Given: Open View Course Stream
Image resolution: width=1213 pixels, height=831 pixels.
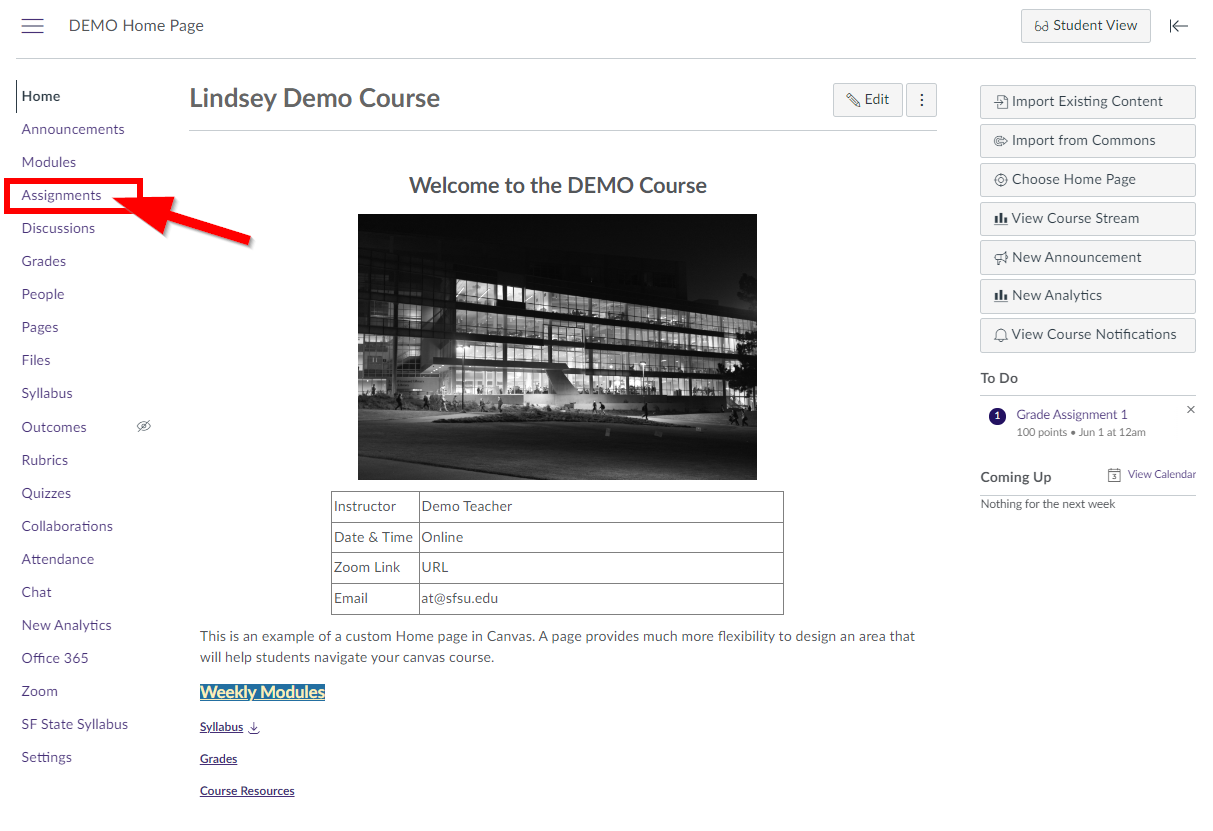Looking at the screenshot, I should click(x=1088, y=219).
